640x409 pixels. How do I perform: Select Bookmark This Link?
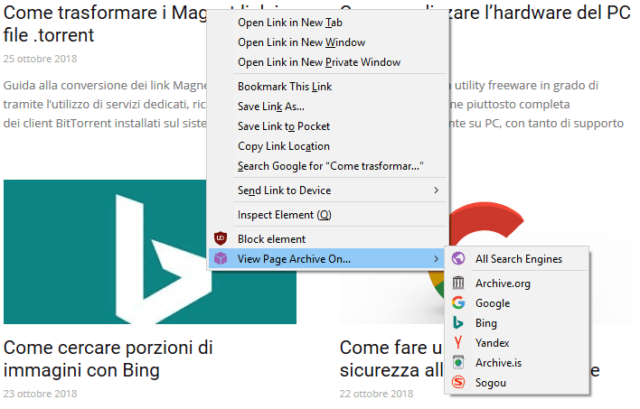(284, 86)
